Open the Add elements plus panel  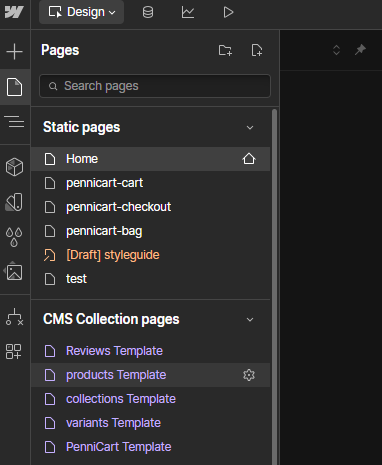click(14, 52)
